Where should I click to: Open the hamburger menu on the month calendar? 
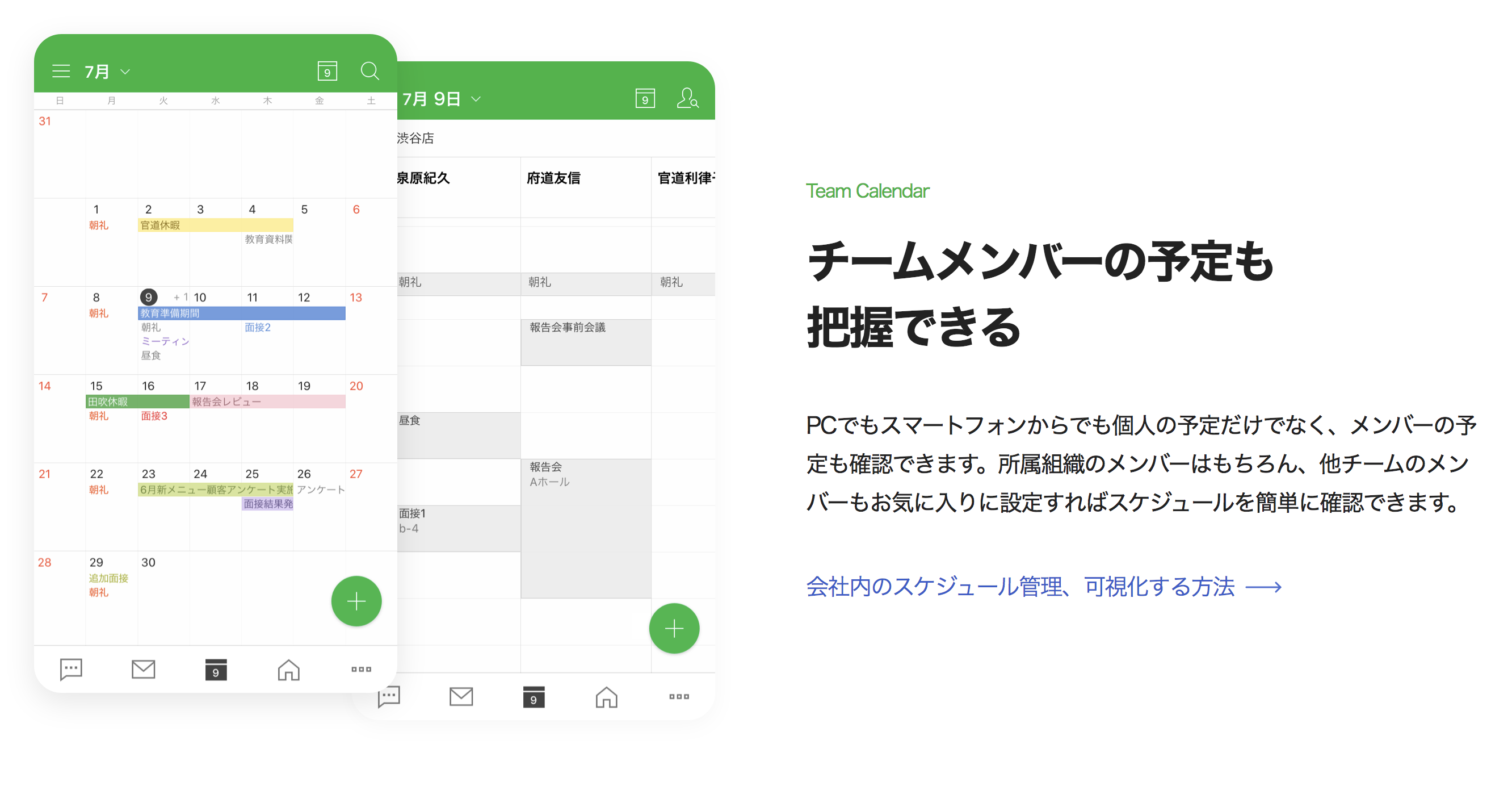coord(61,70)
